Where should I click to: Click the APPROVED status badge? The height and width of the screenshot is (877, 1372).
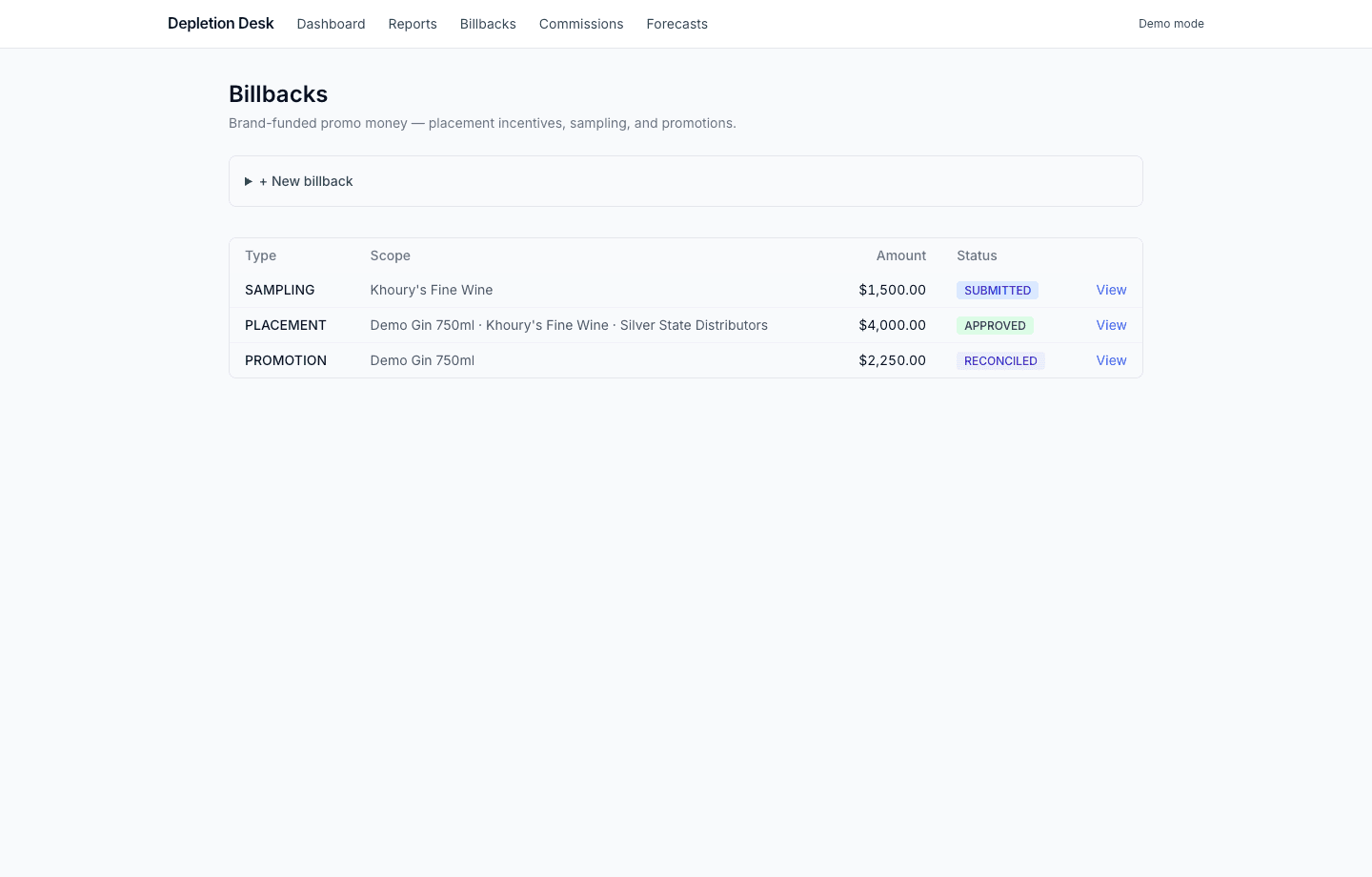995,326
